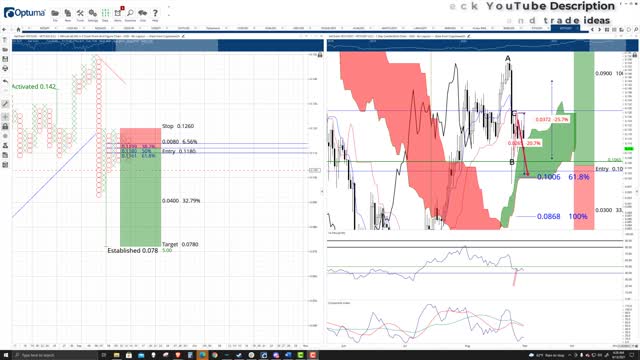Viewport: 640px width, 360px height.
Task: Show previous tabs with the left chevron
Action: coord(592,29)
